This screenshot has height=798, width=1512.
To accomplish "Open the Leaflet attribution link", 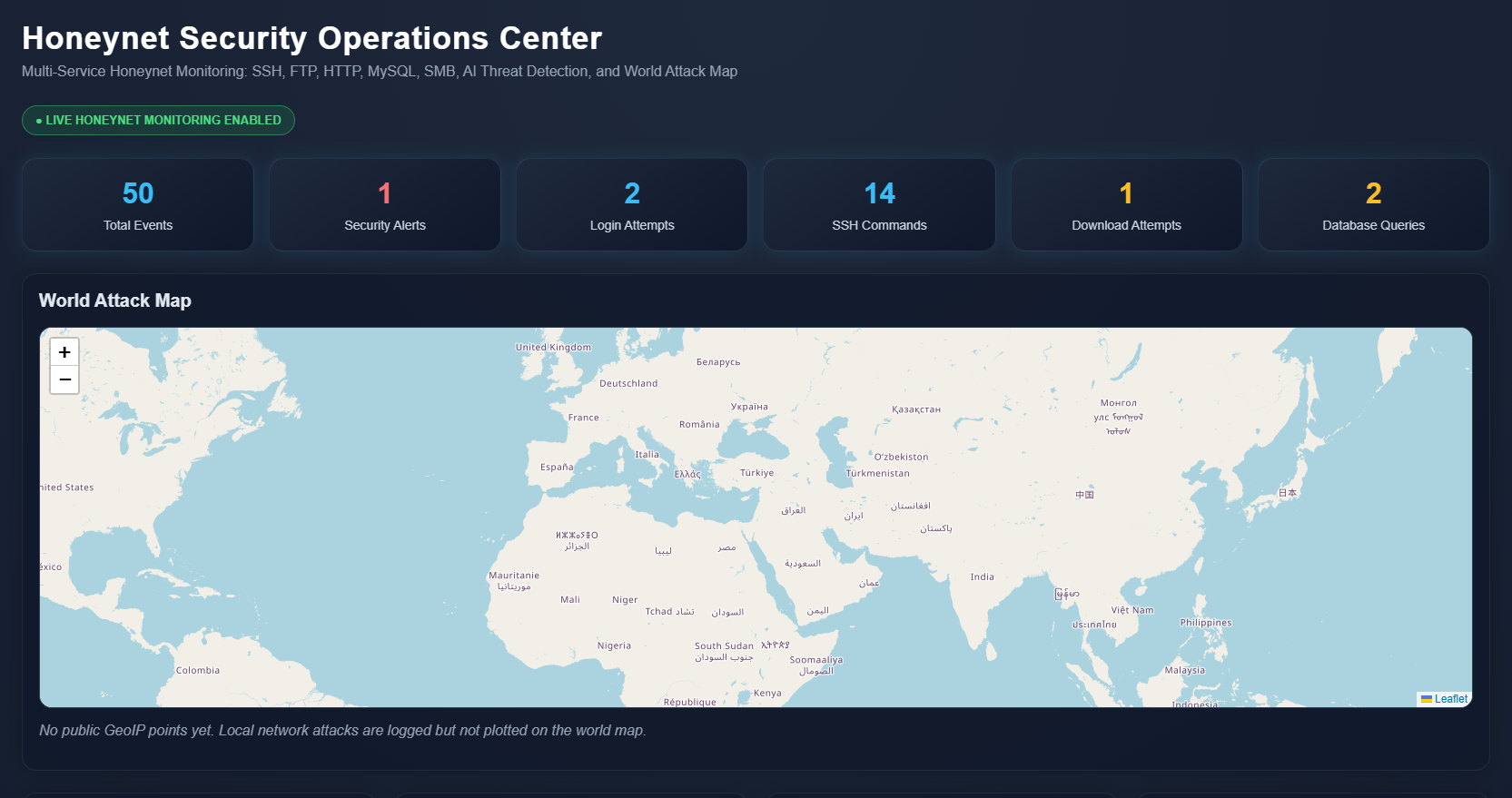I will [1450, 699].
